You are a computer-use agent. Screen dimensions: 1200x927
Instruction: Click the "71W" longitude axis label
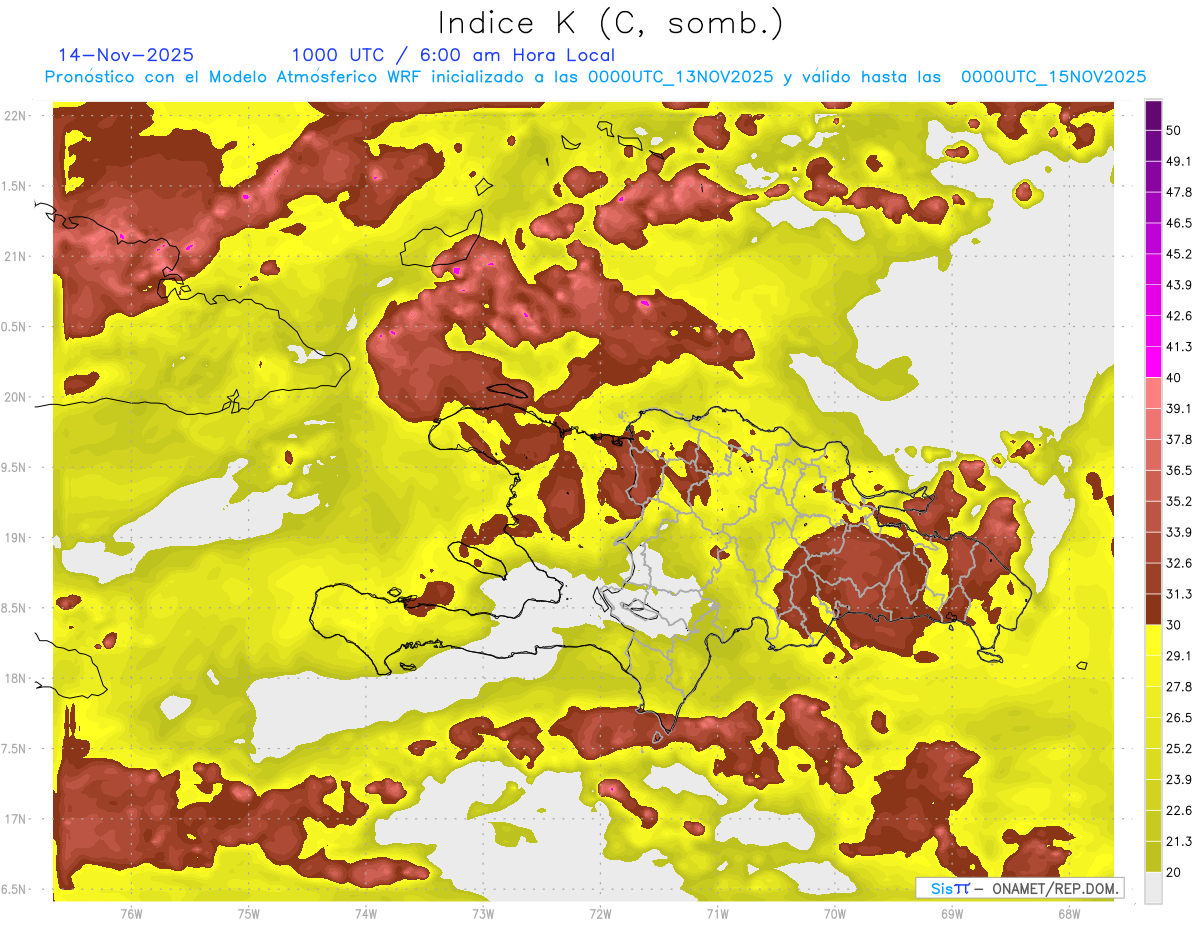[717, 914]
